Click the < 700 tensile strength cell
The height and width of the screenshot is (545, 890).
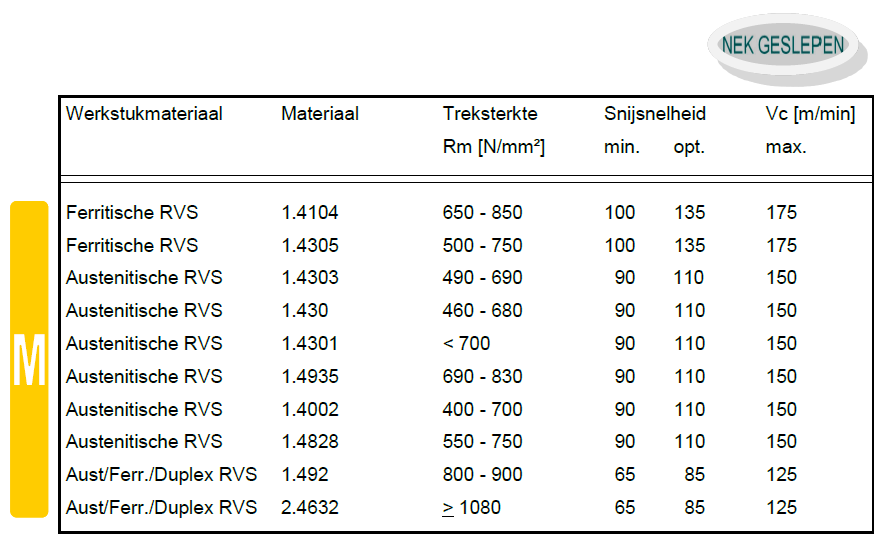point(467,344)
